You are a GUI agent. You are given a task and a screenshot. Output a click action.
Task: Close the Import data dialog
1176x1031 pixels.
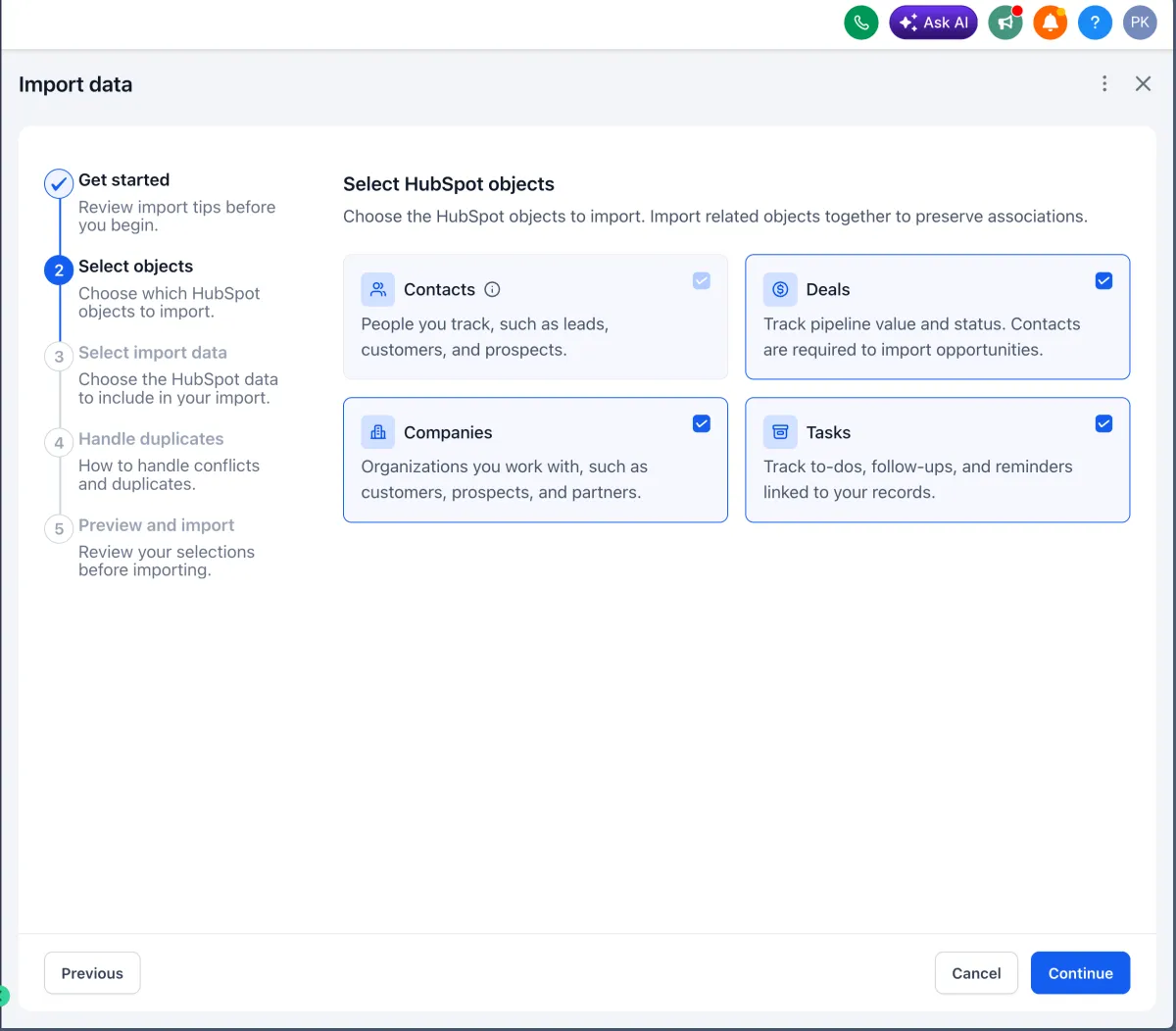click(1143, 84)
